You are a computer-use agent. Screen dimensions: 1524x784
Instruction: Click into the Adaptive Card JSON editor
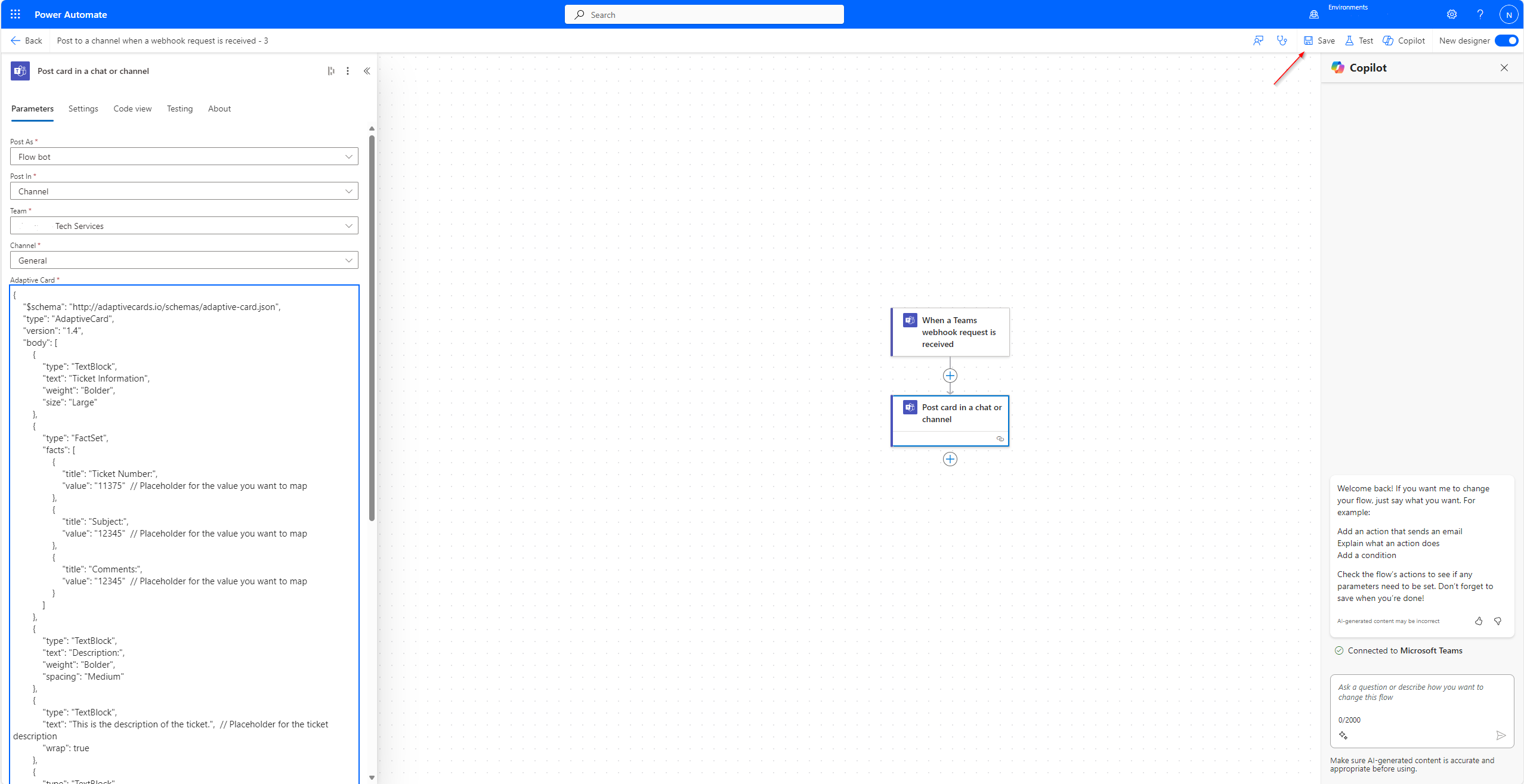pyautogui.click(x=184, y=534)
